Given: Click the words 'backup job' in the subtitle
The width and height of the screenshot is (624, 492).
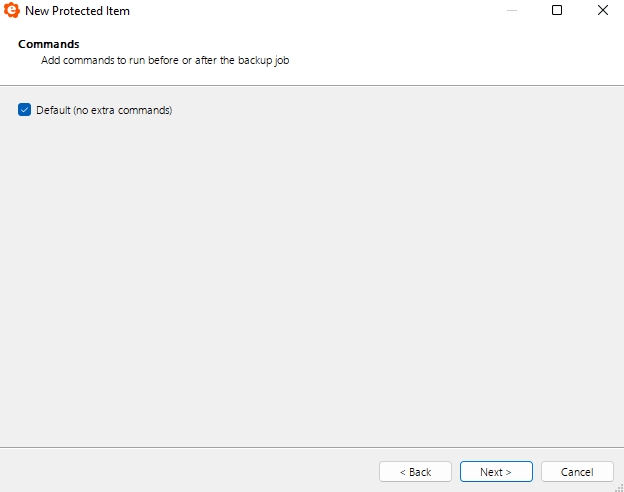Looking at the screenshot, I should coord(263,60).
